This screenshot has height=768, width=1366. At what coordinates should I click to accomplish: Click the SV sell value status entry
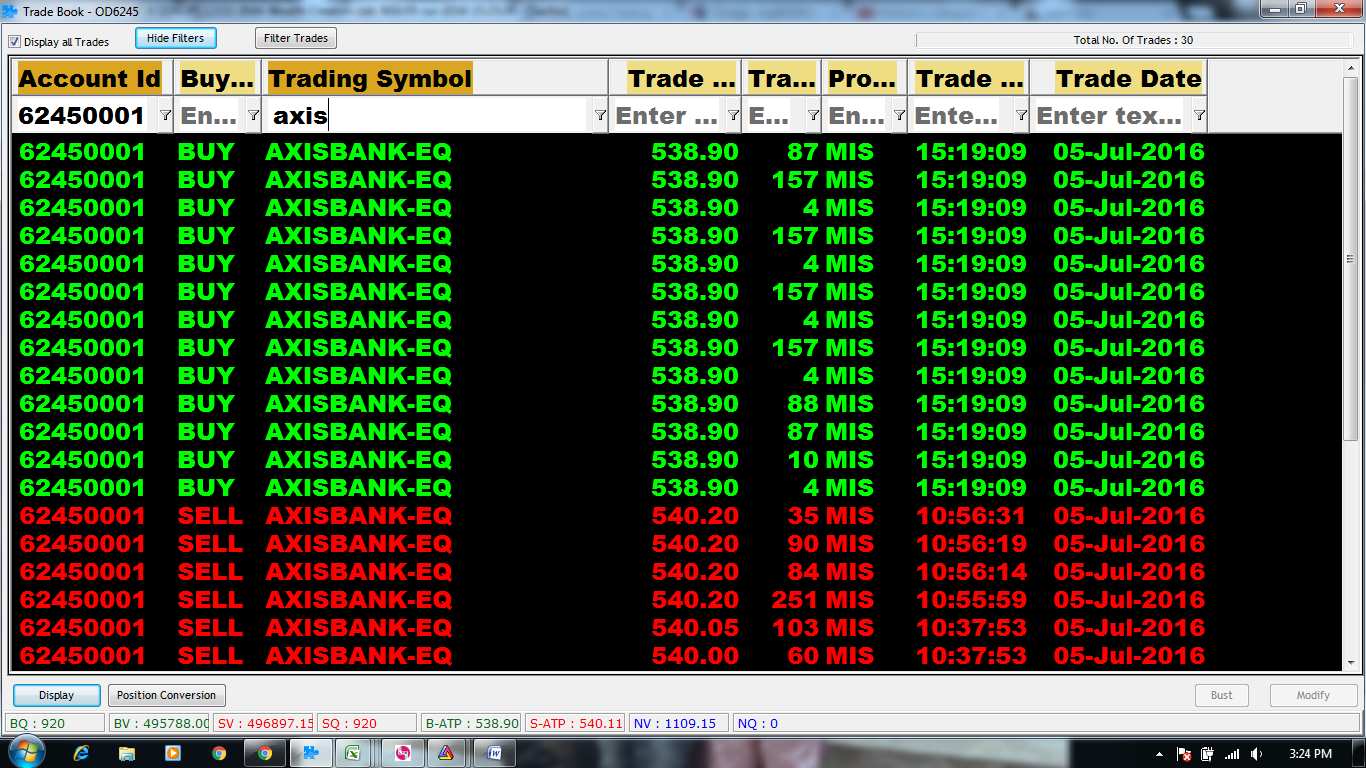[x=264, y=723]
